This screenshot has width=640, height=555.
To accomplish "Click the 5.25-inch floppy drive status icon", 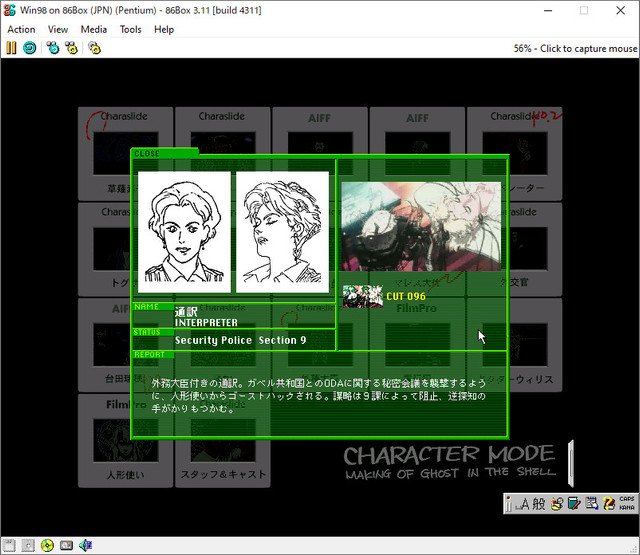I will 28,545.
